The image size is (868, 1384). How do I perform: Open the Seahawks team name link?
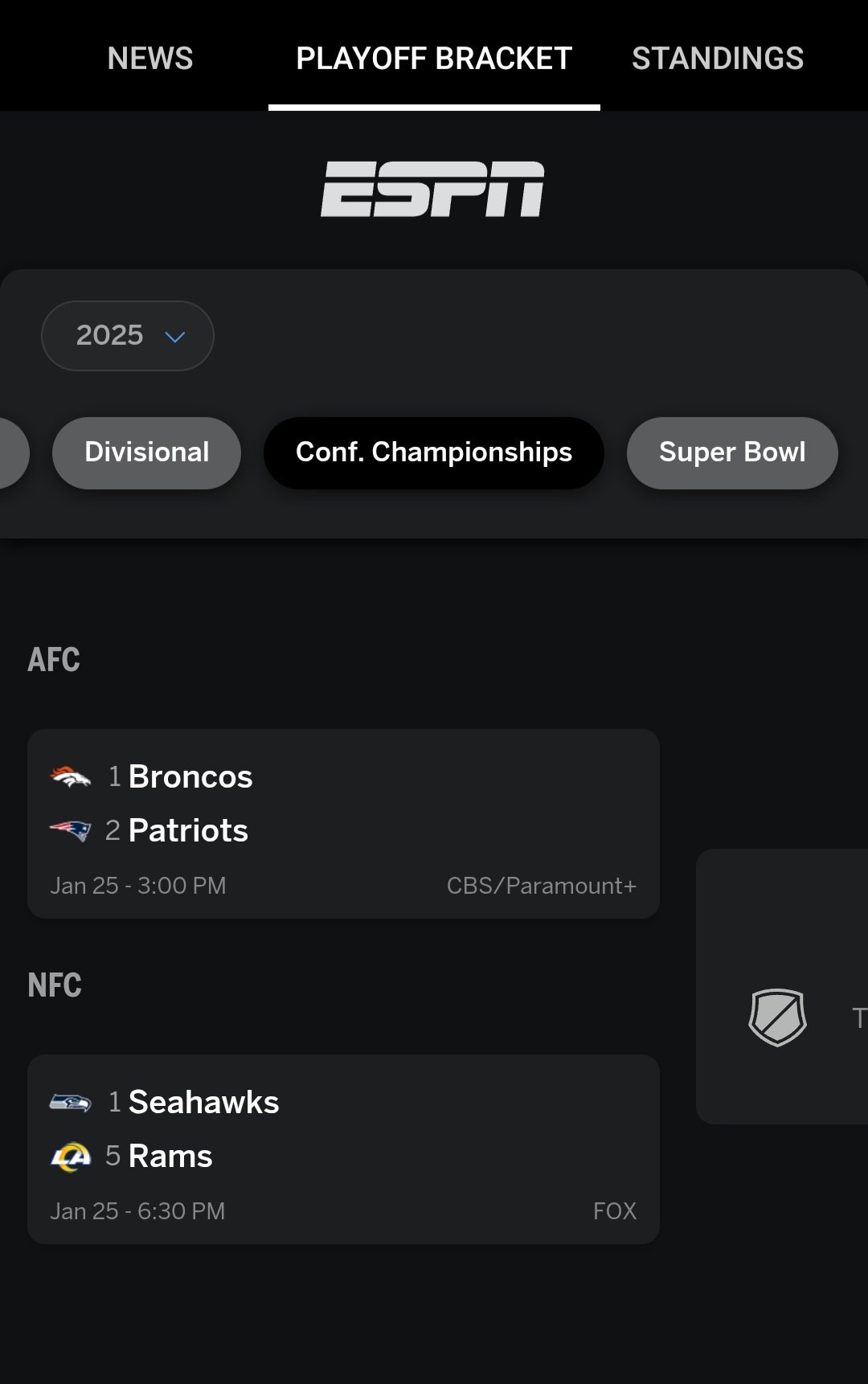click(x=203, y=1102)
